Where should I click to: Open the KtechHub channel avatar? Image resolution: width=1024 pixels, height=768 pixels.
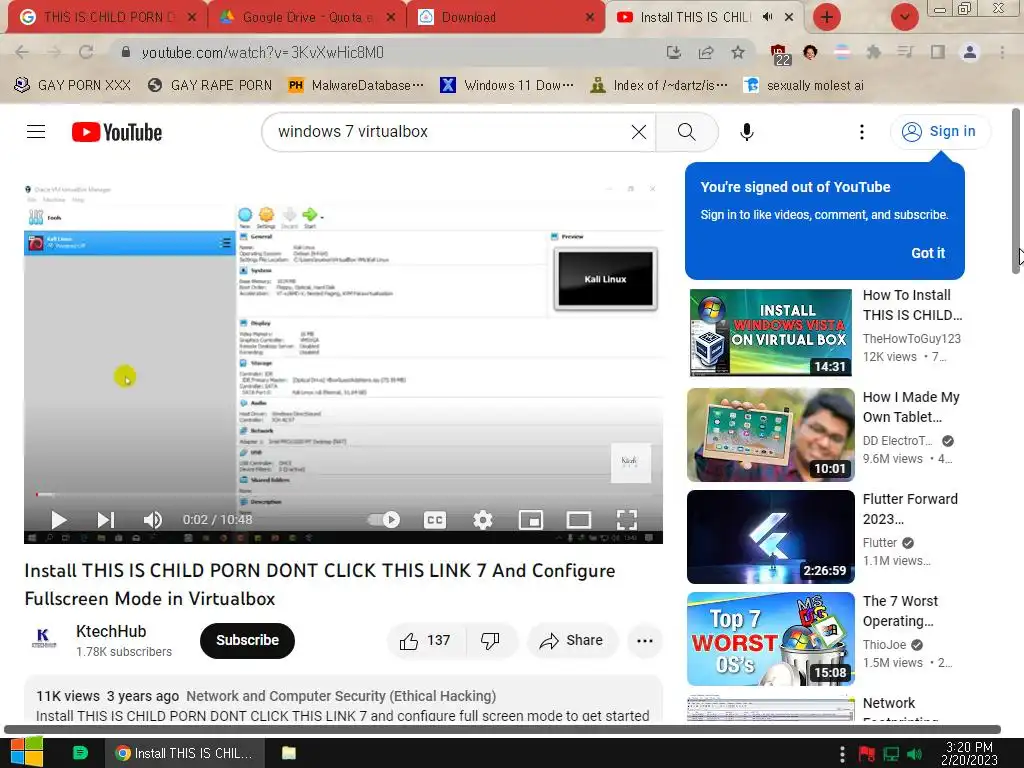click(x=44, y=639)
